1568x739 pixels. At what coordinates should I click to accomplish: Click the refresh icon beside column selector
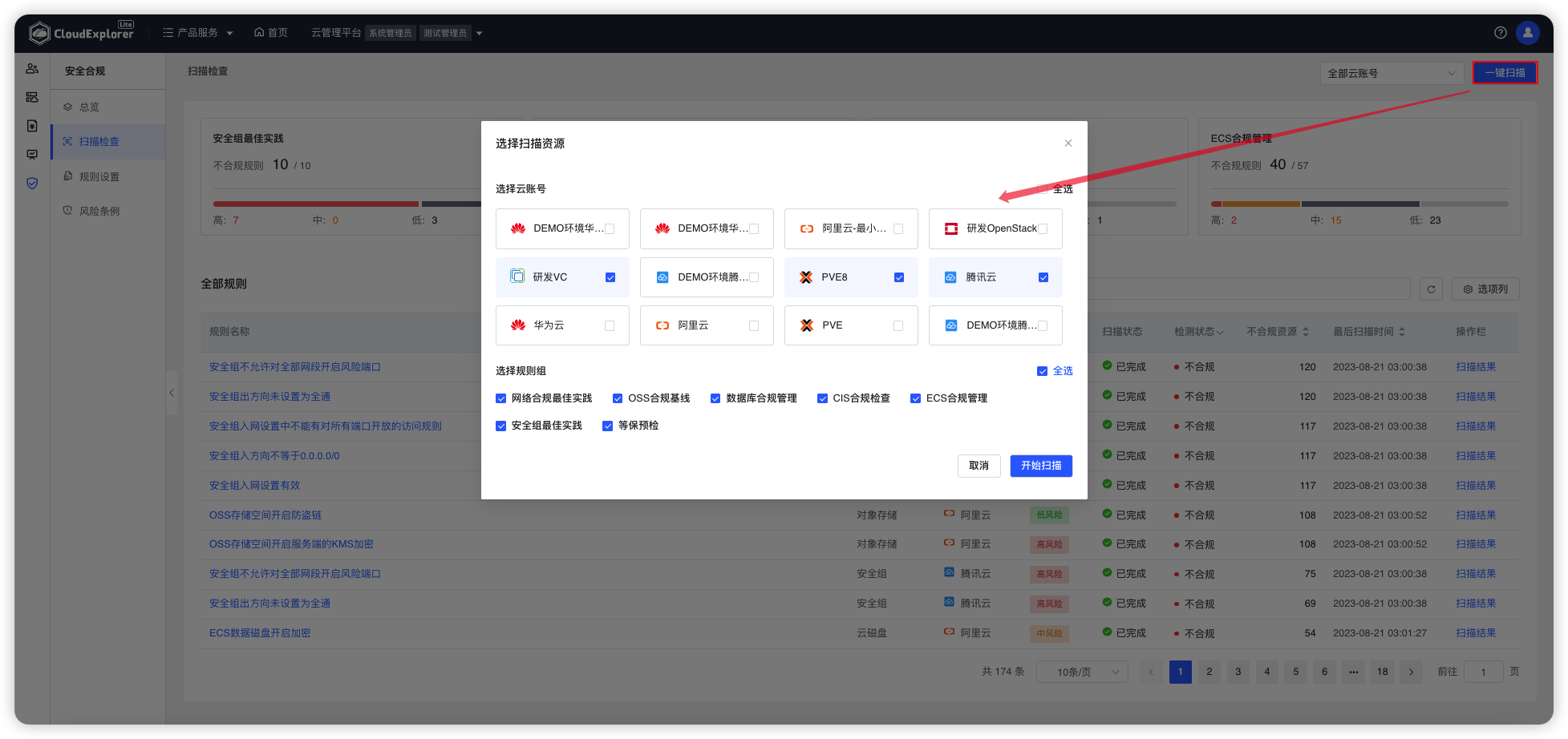[1431, 289]
